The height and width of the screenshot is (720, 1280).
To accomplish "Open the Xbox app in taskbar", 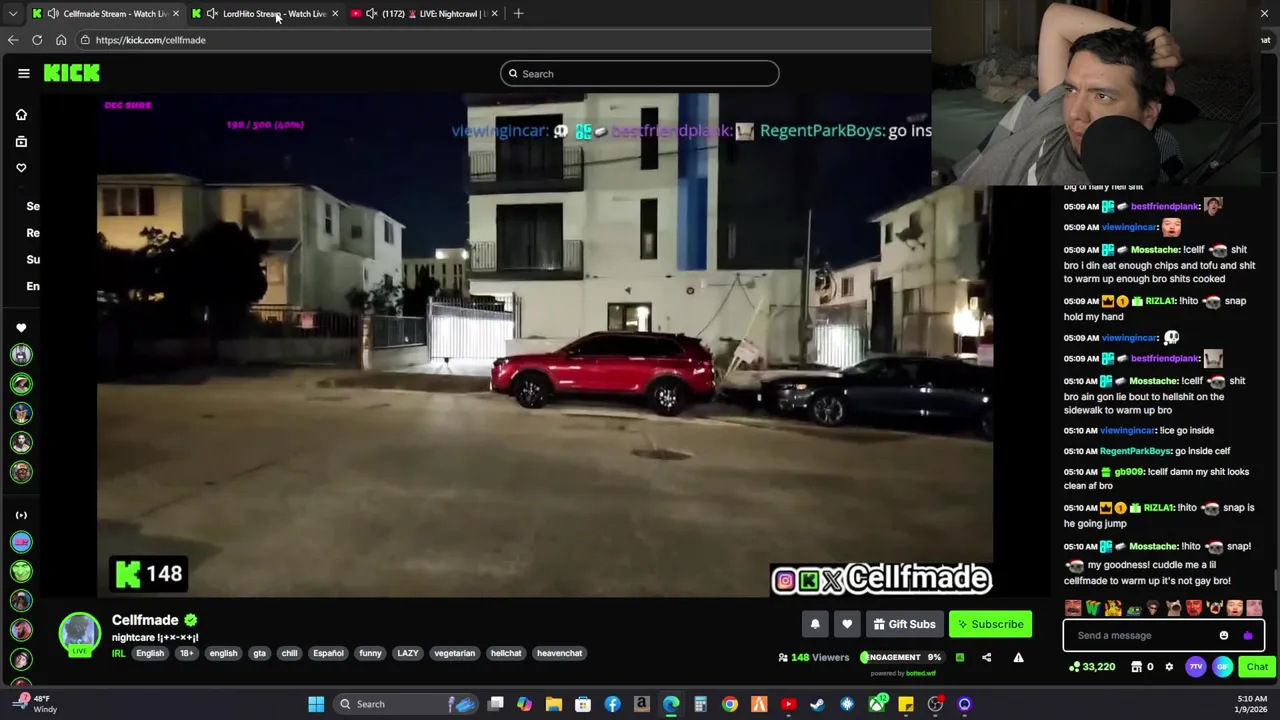I will point(876,704).
